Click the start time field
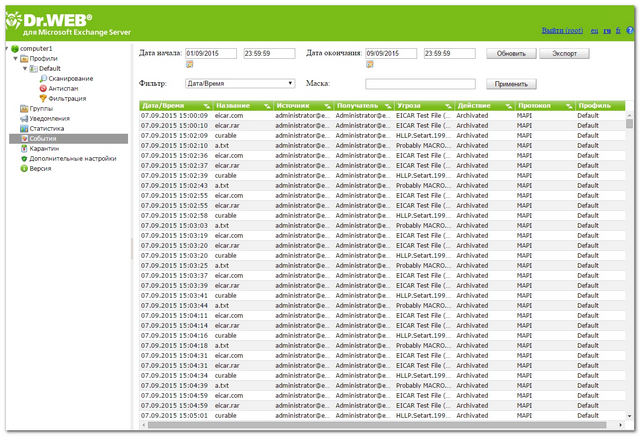640x436 pixels. pyautogui.click(x=269, y=53)
